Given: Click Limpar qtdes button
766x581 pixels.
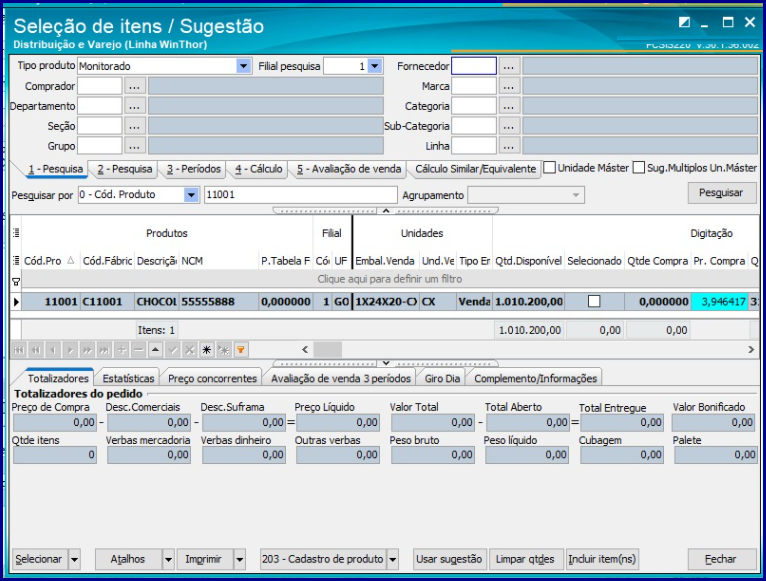Looking at the screenshot, I should [526, 559].
